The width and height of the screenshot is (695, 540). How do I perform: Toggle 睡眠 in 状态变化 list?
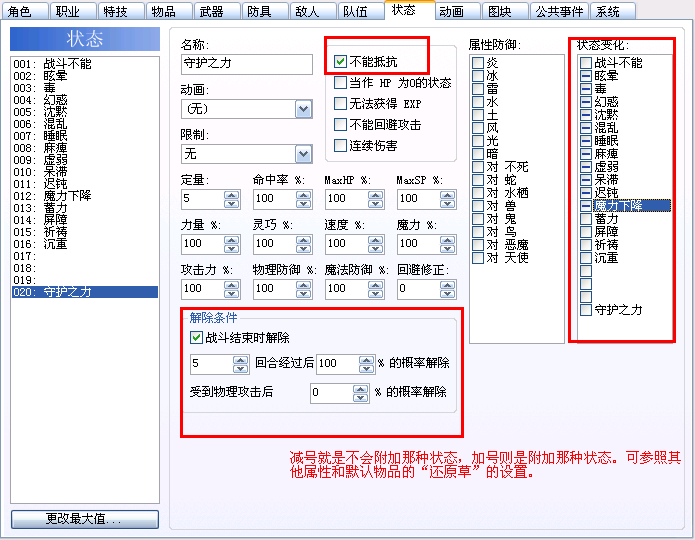tap(586, 141)
